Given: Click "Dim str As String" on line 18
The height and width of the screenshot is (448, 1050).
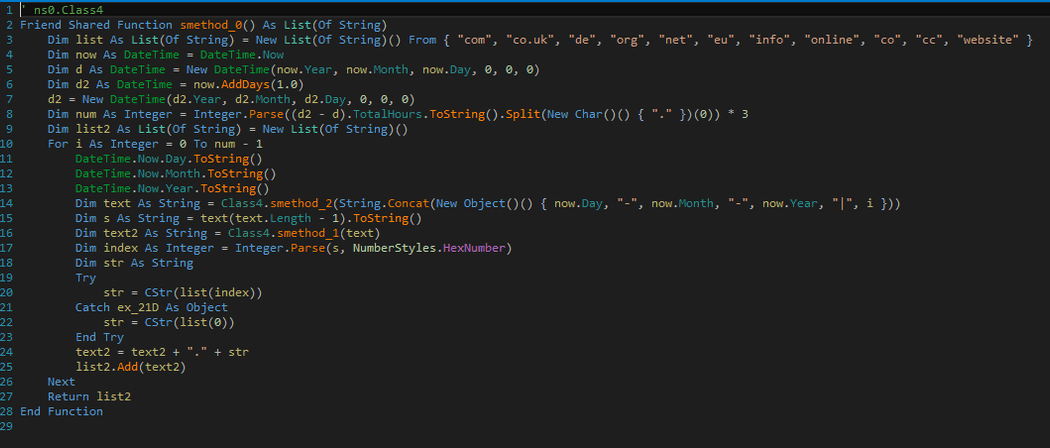Looking at the screenshot, I should tap(134, 263).
